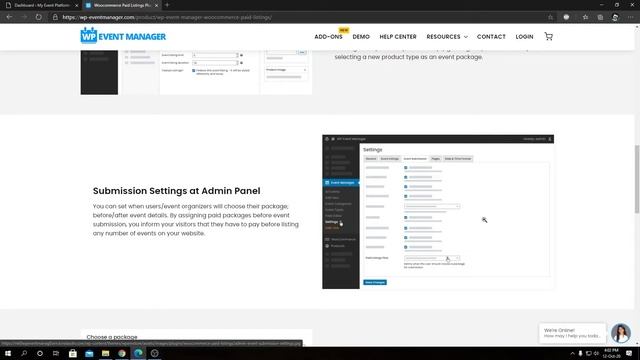
Task: Show hidden system tray icons
Action: point(572,353)
